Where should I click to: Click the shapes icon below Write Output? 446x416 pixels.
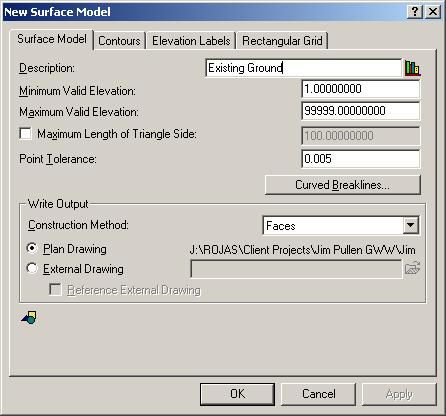tap(29, 318)
